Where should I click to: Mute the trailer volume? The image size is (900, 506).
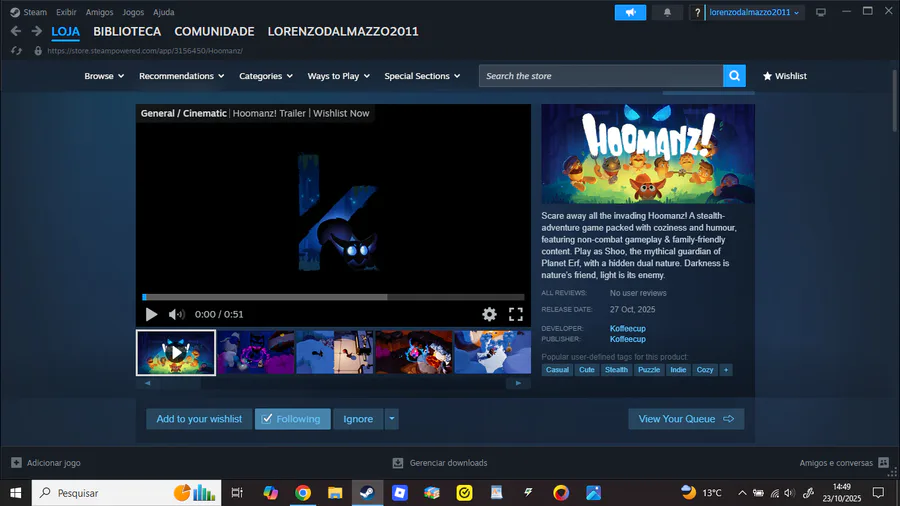click(176, 314)
